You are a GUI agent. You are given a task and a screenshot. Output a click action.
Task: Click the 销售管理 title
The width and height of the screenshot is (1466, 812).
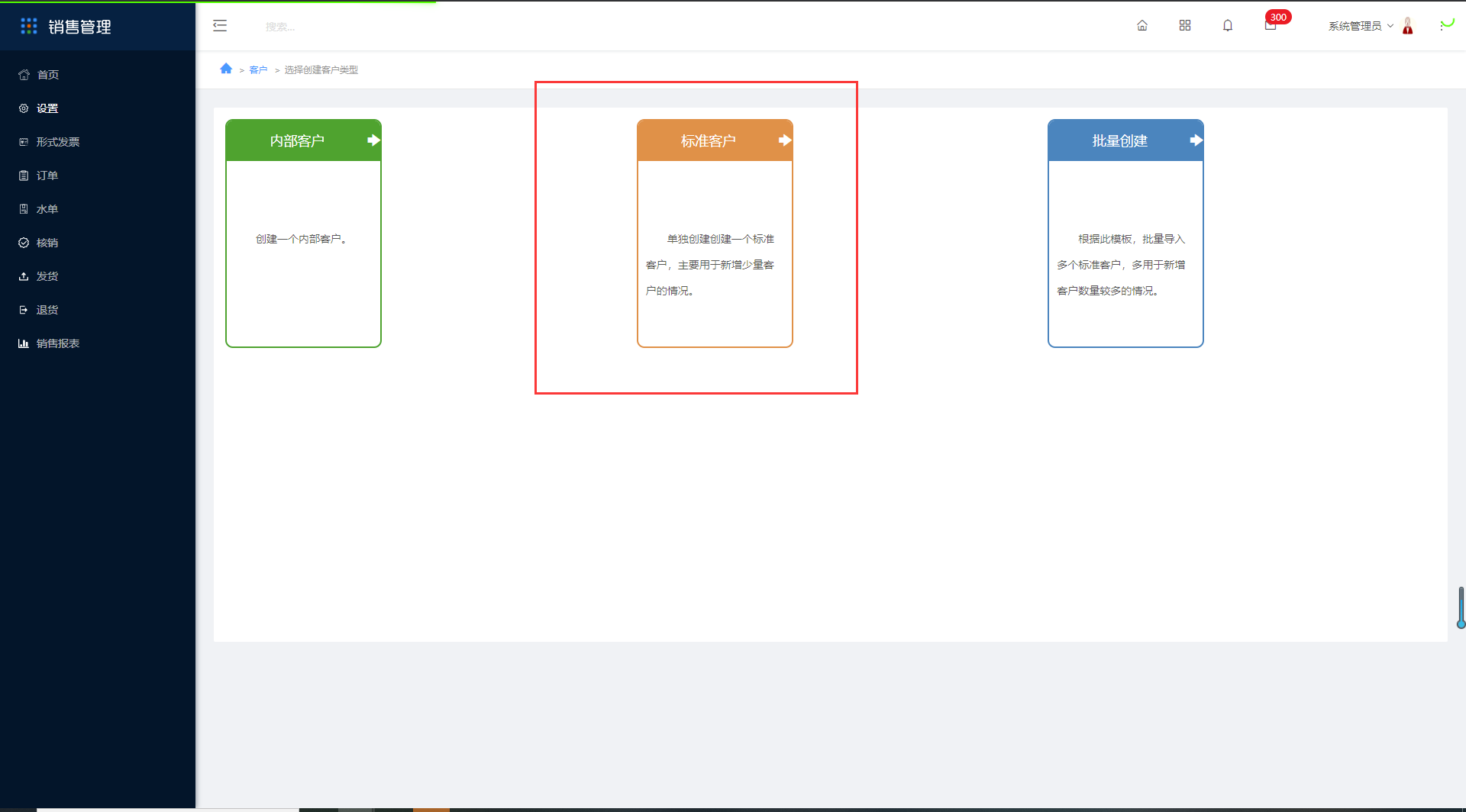click(80, 27)
